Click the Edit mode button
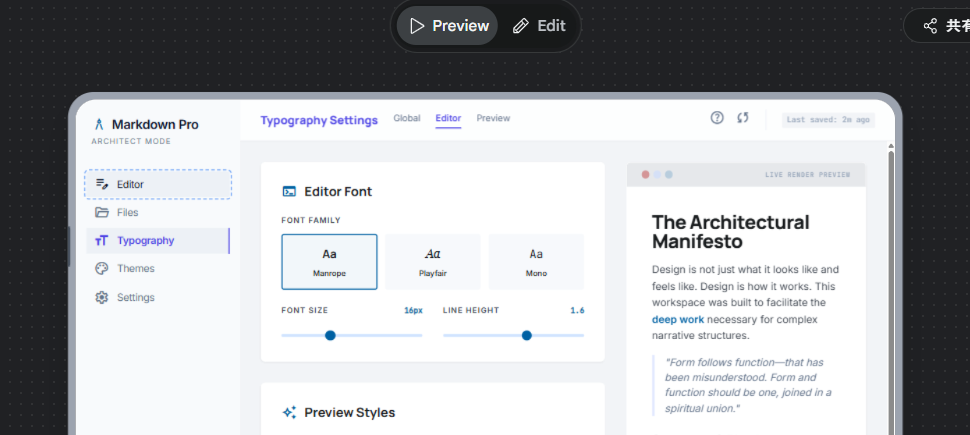Viewport: 970px width, 435px height. click(539, 26)
